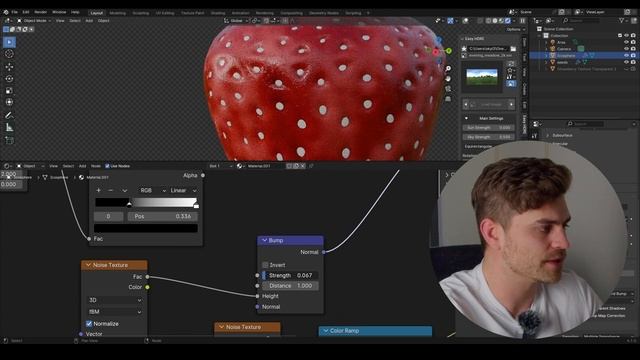The width and height of the screenshot is (640, 360).
Task: Disable Icosphere in renders camera toggle
Action: click(x=633, y=55)
